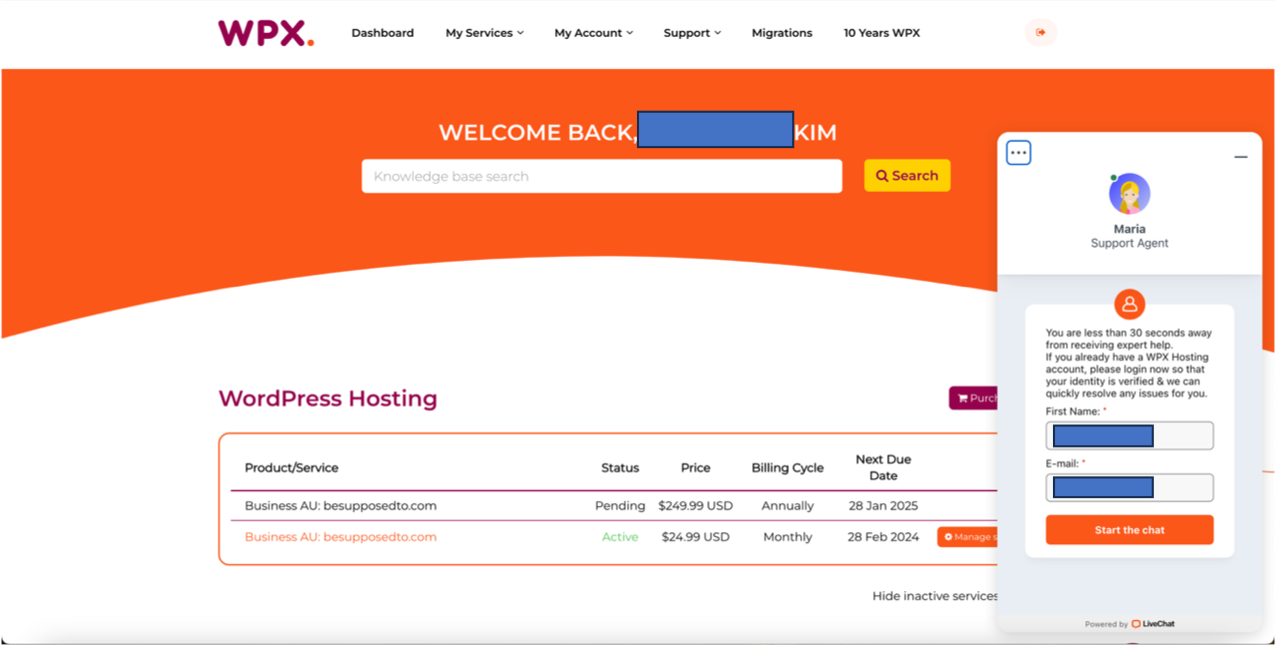Open the LiveChat powered-by link
Image resolution: width=1277 pixels, height=645 pixels.
coord(1153,624)
